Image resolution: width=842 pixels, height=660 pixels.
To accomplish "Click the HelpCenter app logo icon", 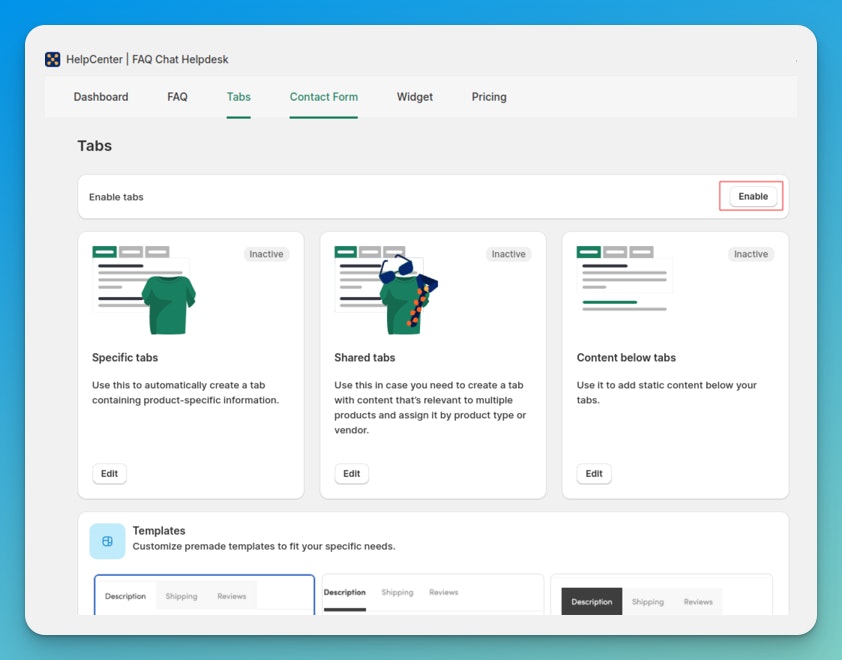I will (53, 59).
